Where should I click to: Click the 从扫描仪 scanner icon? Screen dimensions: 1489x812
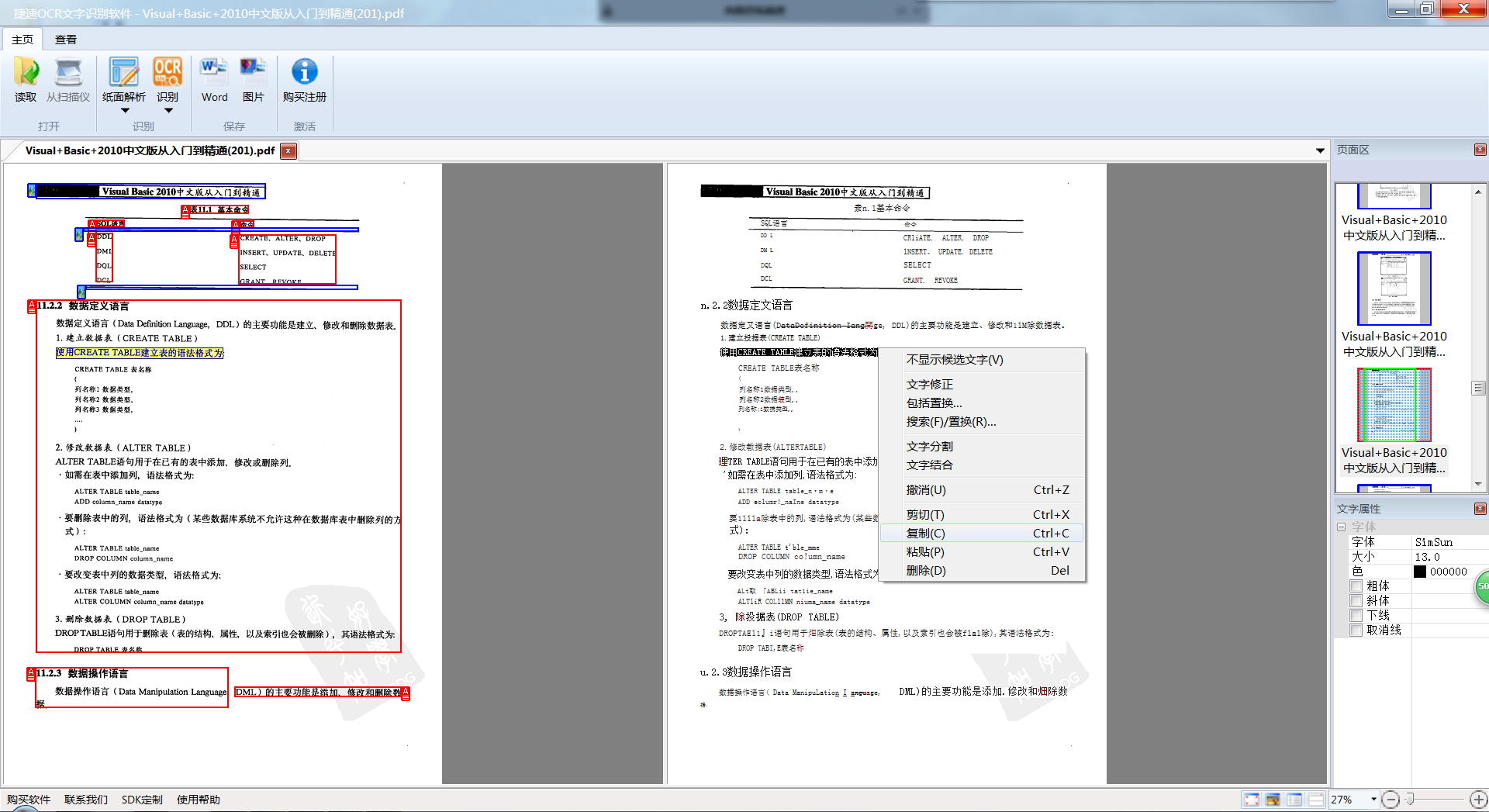(x=68, y=79)
